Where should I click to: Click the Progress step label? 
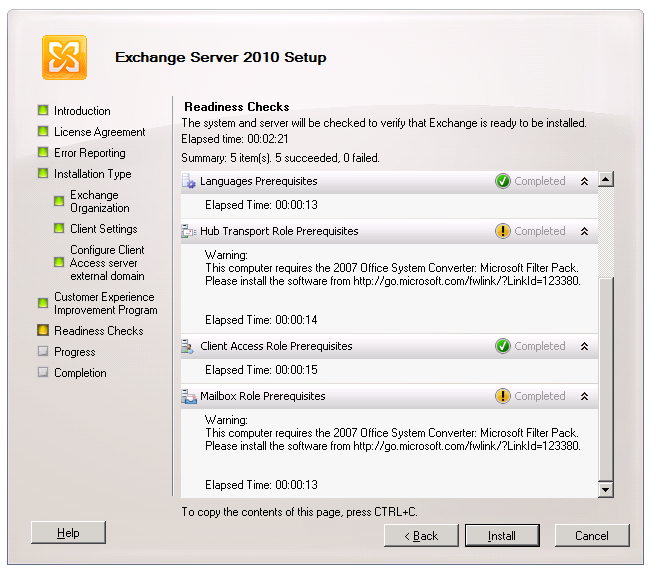(x=75, y=352)
